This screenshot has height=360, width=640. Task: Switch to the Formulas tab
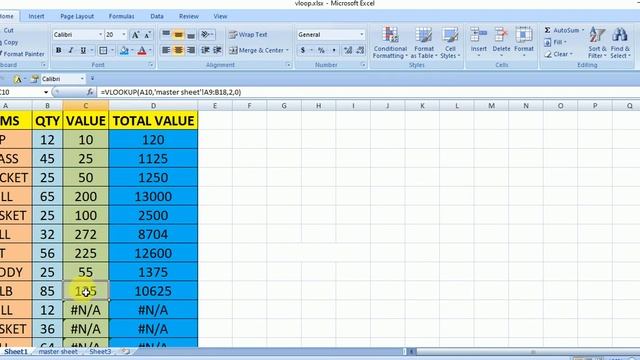(x=121, y=16)
